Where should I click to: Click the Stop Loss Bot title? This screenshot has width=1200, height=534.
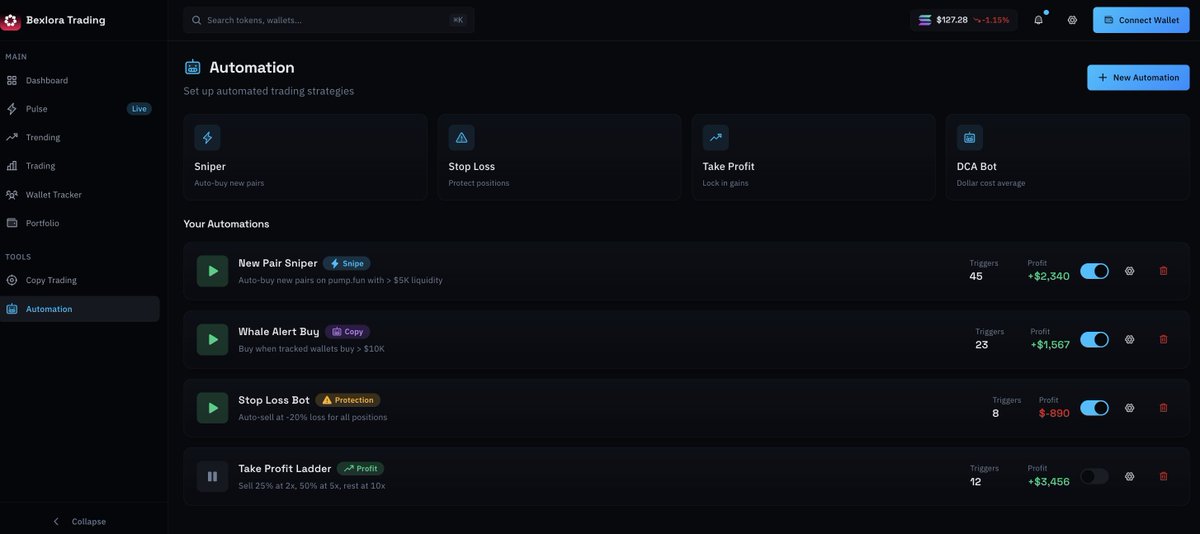click(274, 400)
